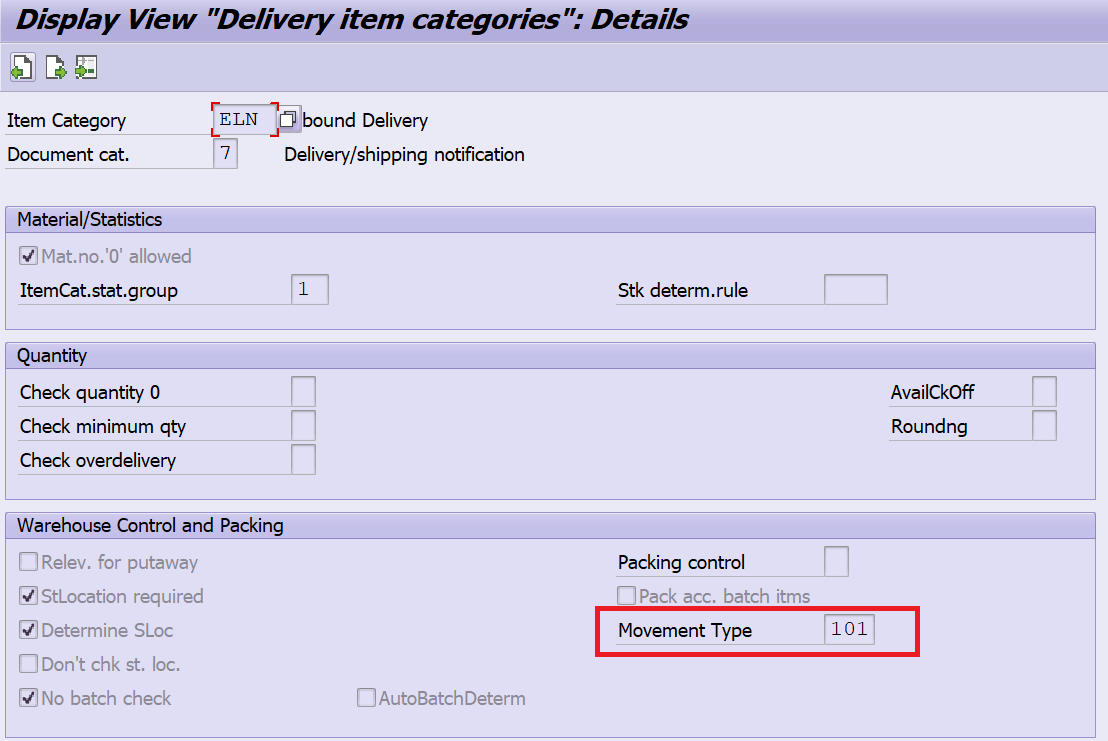Toggle the StLocation required checkbox

click(29, 597)
